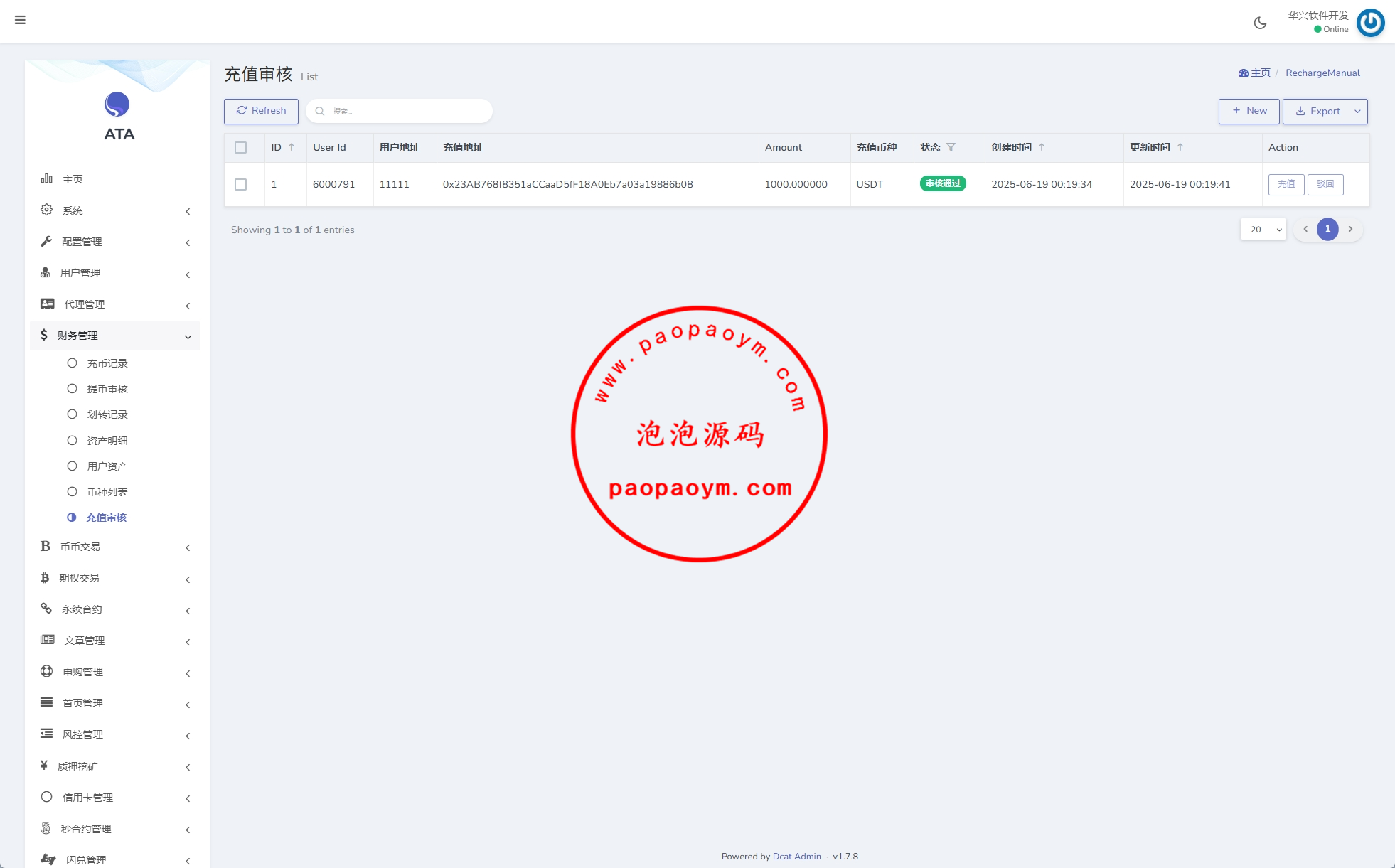Image resolution: width=1395 pixels, height=868 pixels.
Task: Toggle the hamburger sidebar menu icon
Action: (x=20, y=20)
